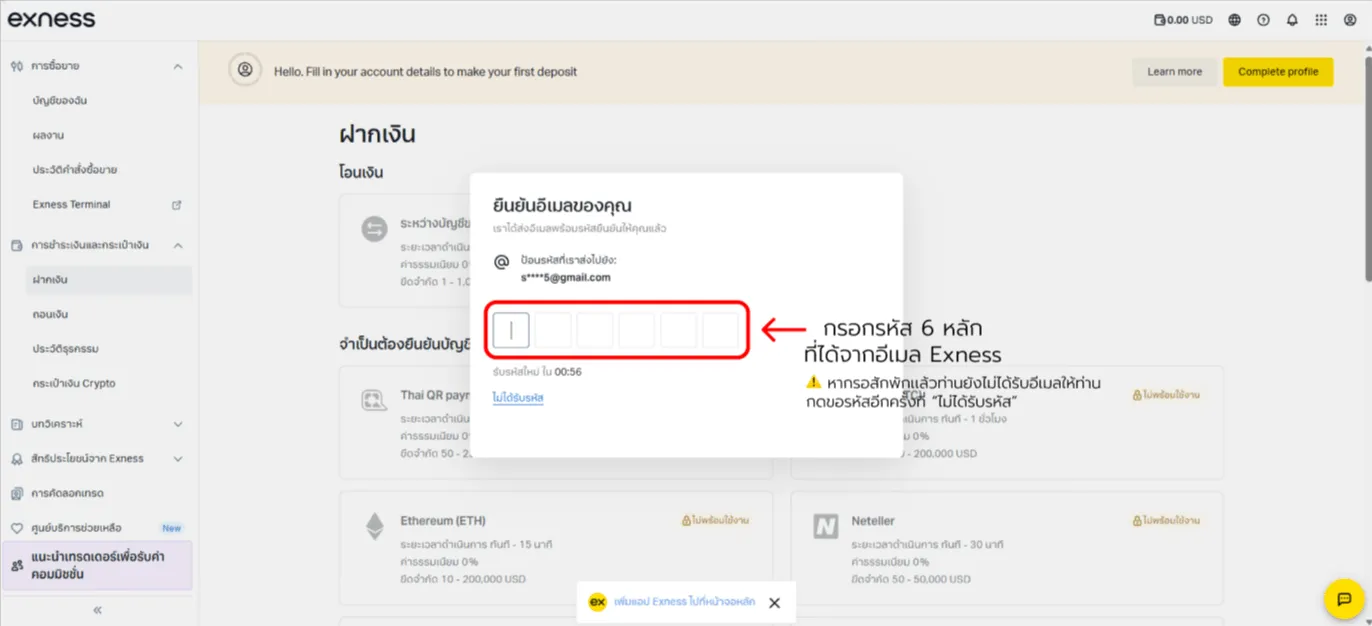Open the yellow live chat button

1343,598
